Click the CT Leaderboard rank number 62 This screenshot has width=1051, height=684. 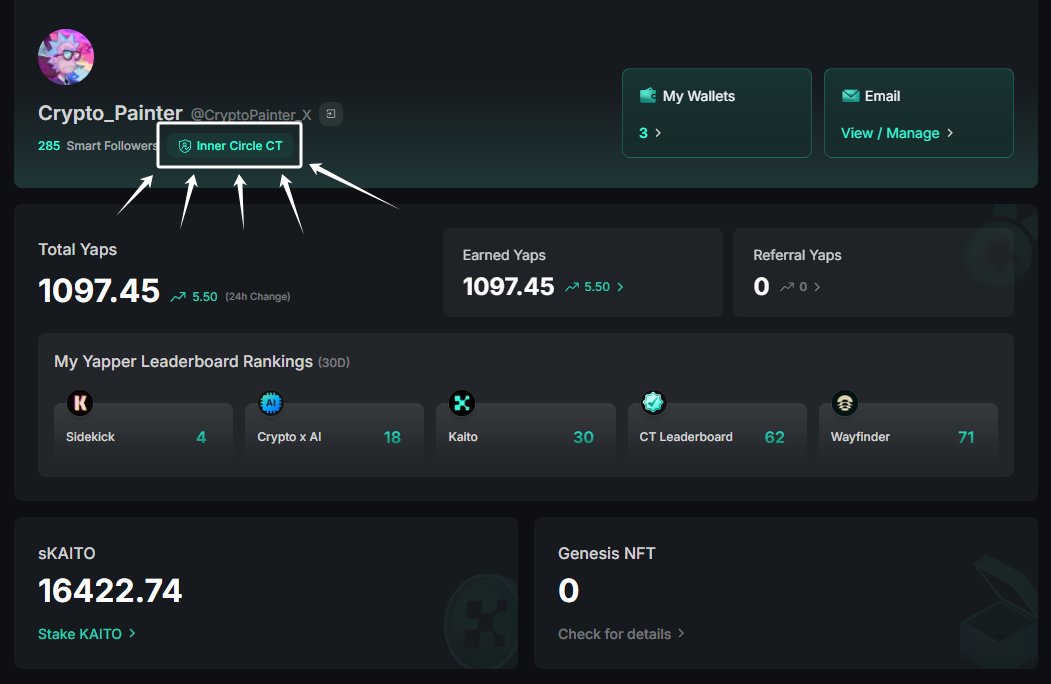[774, 437]
